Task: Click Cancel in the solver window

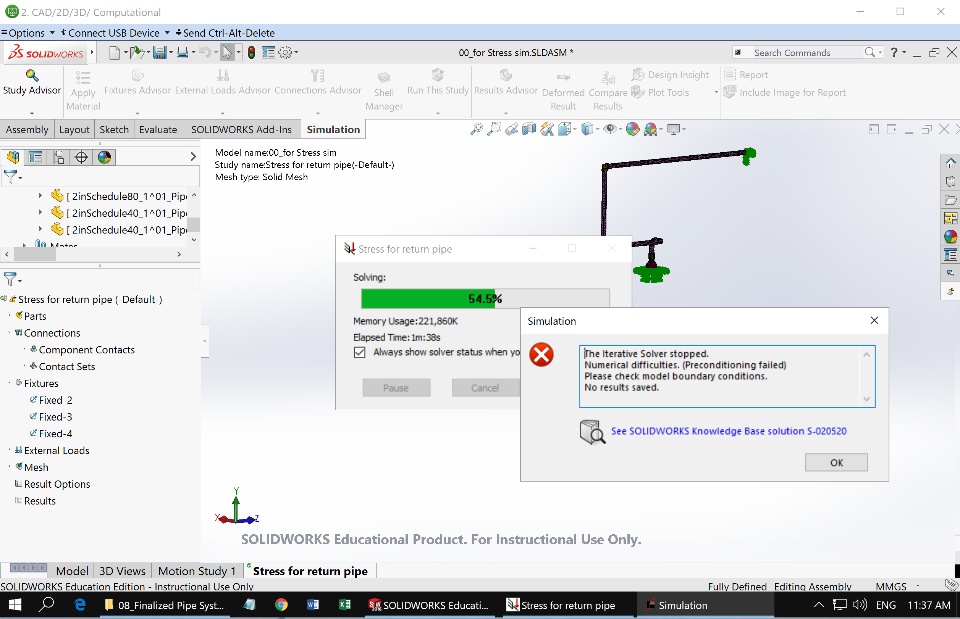Action: tap(485, 388)
